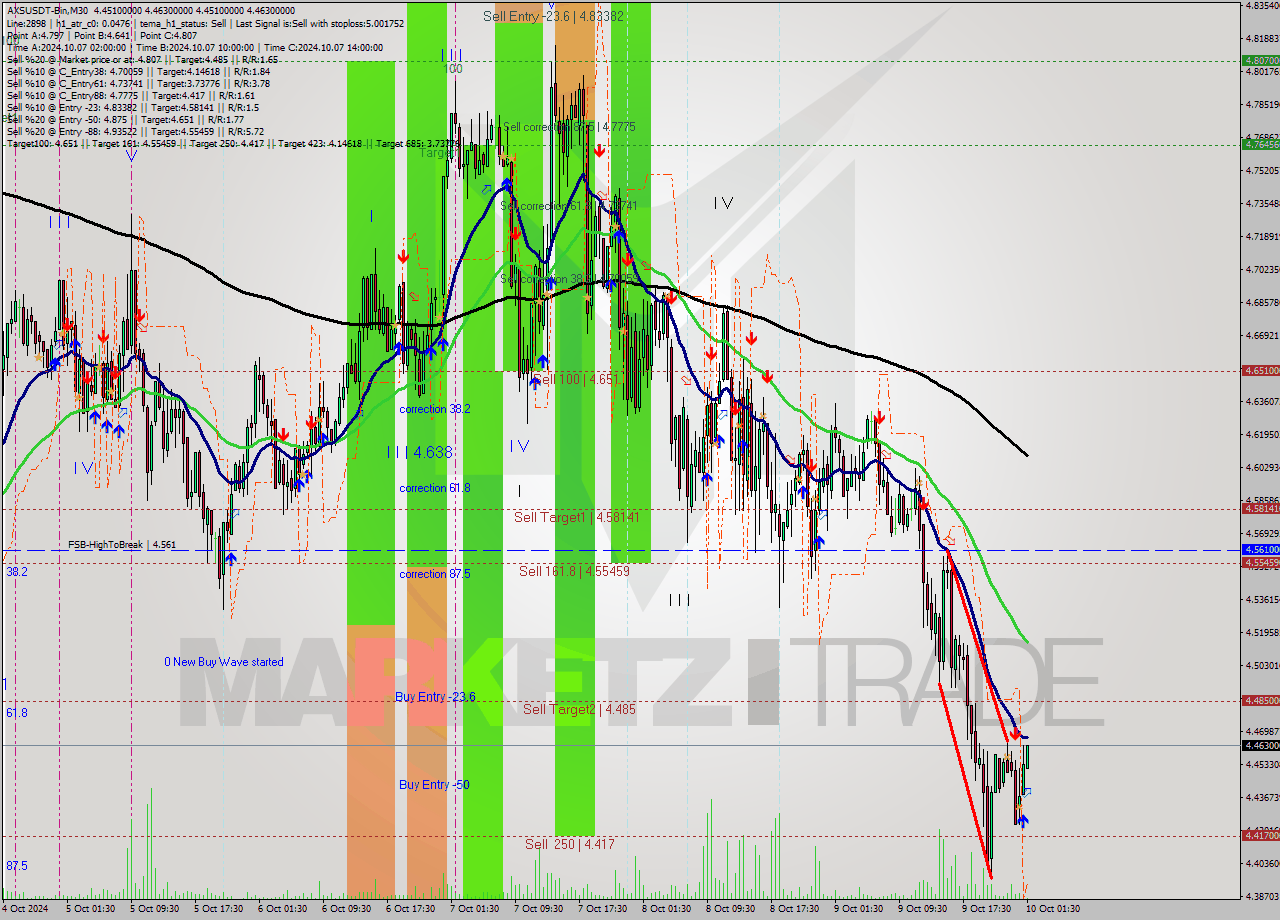The height and width of the screenshot is (920, 1280).
Task: Click the 'Buy Entry -50' label
Action: (434, 785)
